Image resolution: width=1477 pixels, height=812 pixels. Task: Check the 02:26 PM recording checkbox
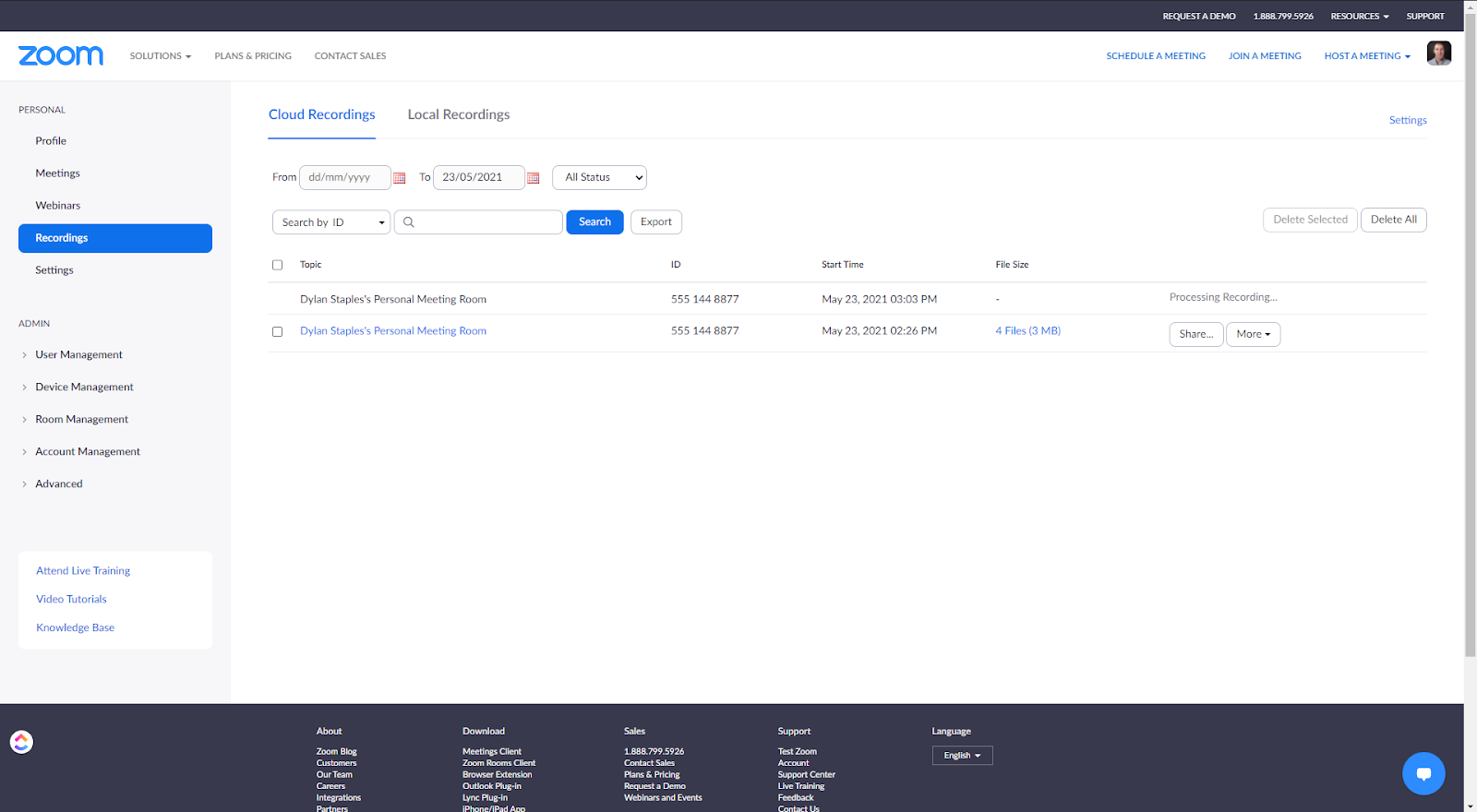(277, 331)
